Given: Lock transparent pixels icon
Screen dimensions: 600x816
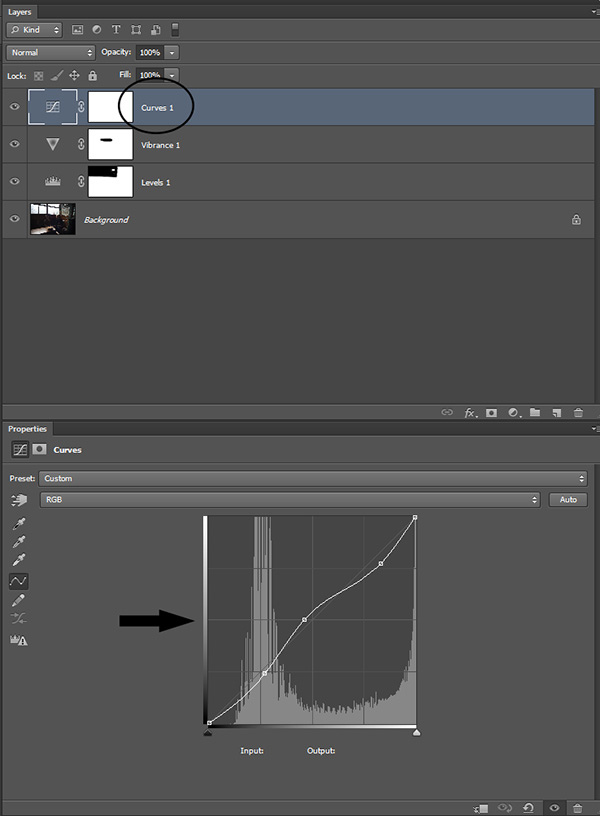Looking at the screenshot, I should tap(39, 76).
